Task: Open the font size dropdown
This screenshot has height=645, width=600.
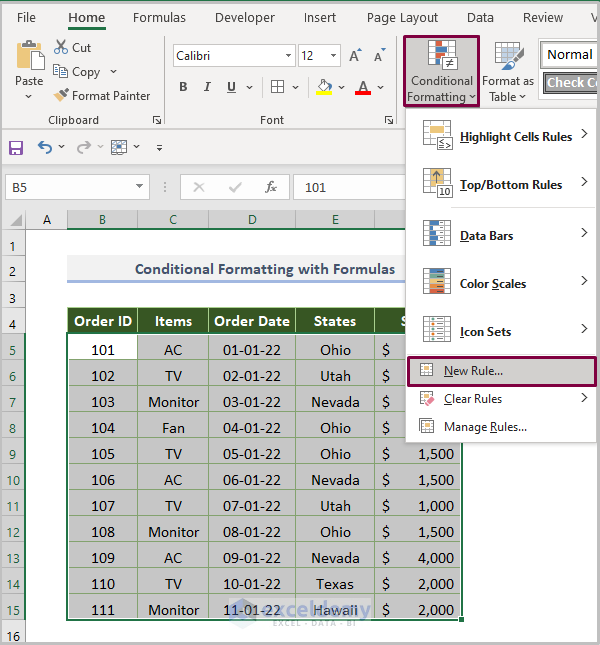Action: coord(333,56)
